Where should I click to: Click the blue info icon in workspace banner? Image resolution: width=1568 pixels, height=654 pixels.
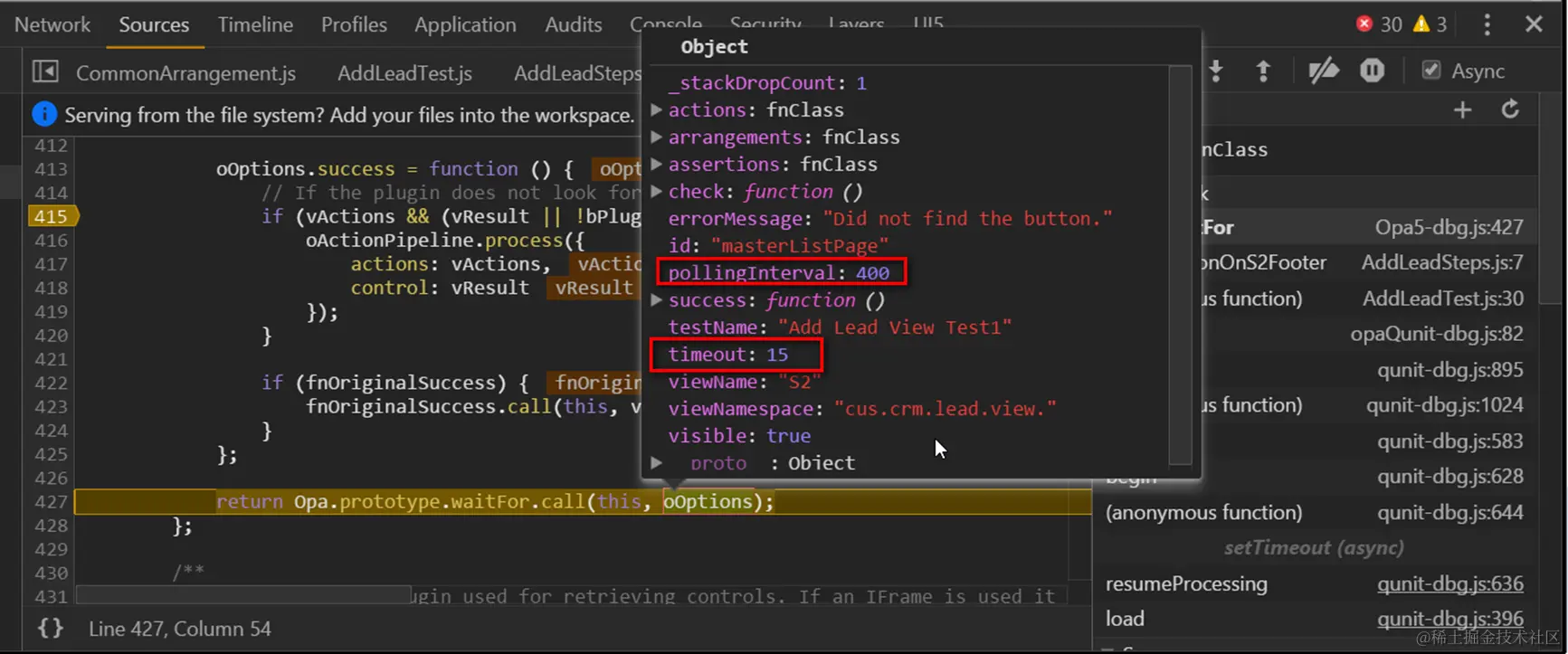pyautogui.click(x=44, y=115)
